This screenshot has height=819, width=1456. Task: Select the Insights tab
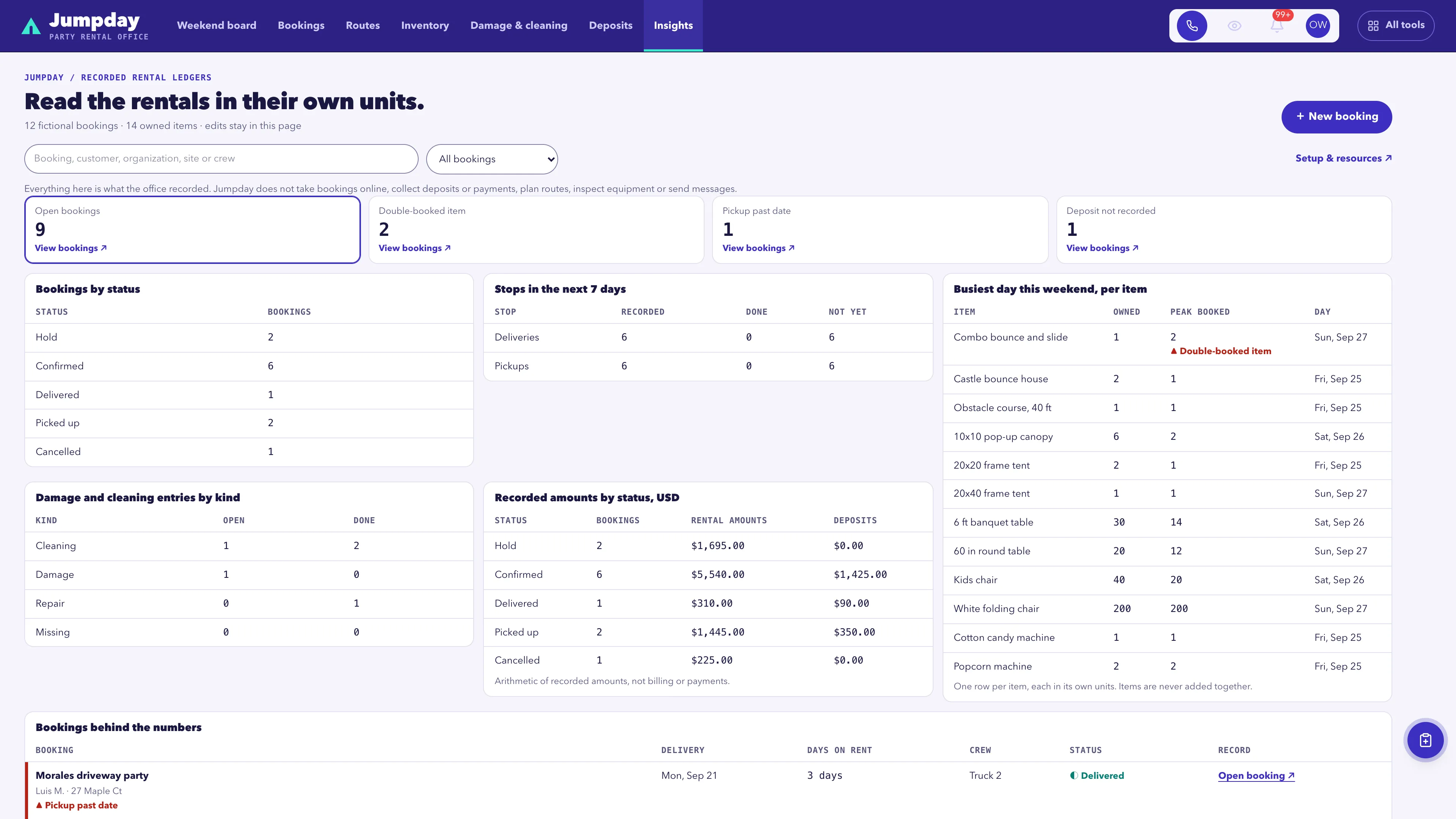pyautogui.click(x=673, y=25)
